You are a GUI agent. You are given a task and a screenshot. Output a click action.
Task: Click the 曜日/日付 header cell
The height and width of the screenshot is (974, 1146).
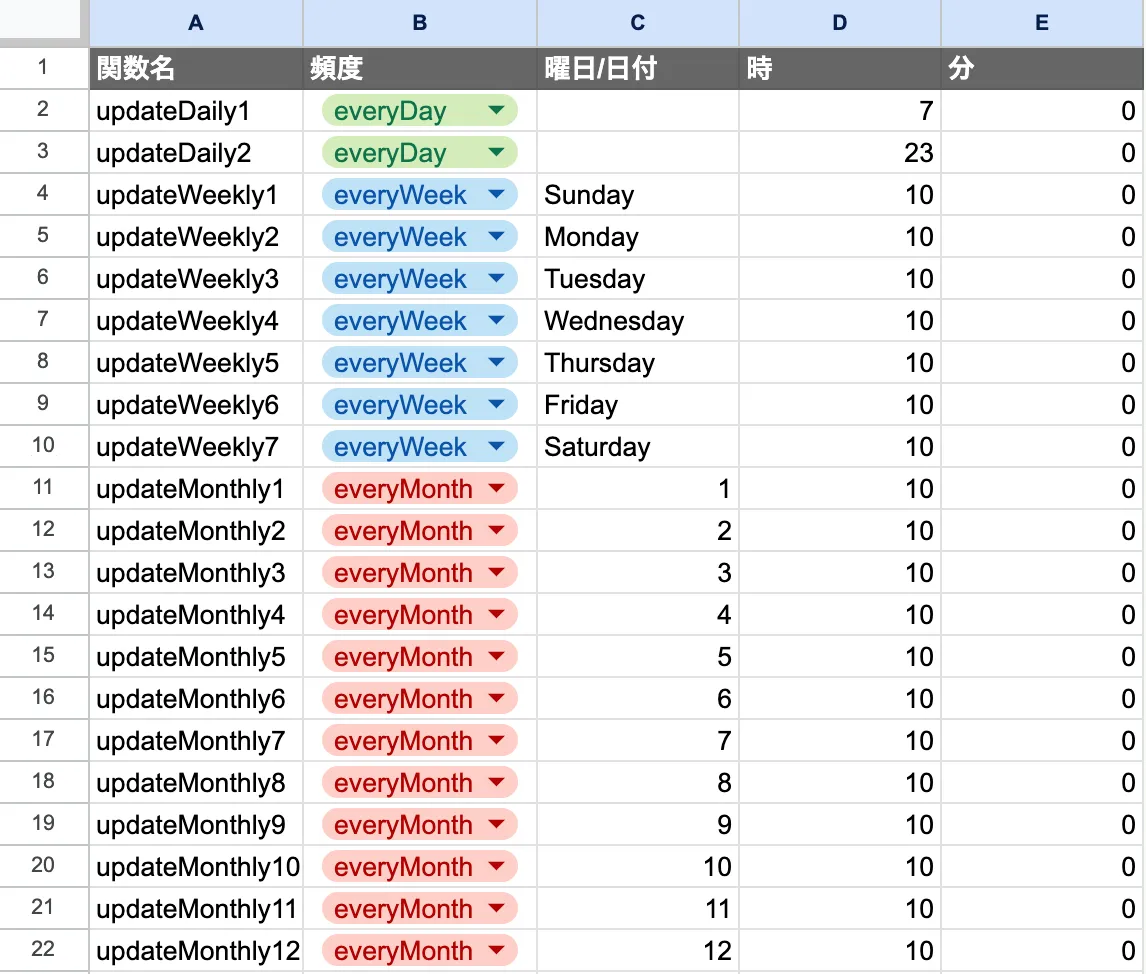(x=638, y=68)
